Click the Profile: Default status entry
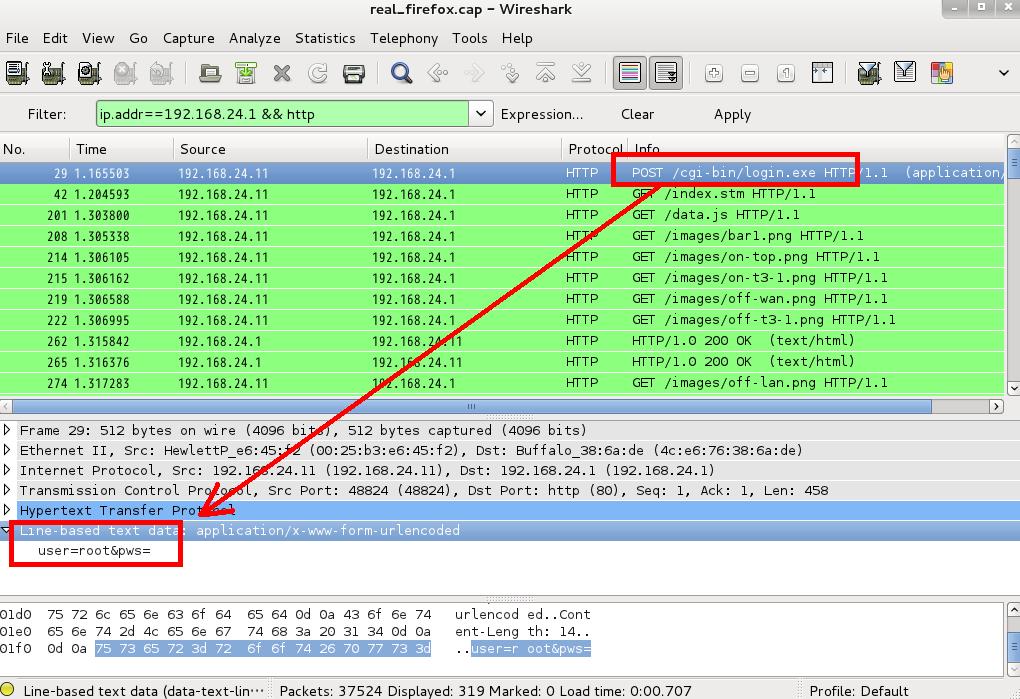This screenshot has height=699, width=1020. tap(859, 691)
